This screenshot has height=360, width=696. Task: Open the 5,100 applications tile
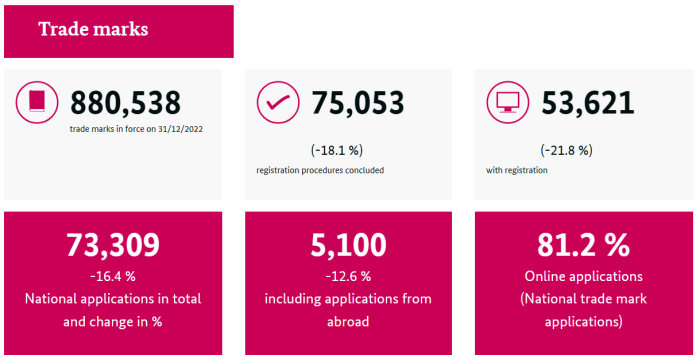tap(348, 283)
